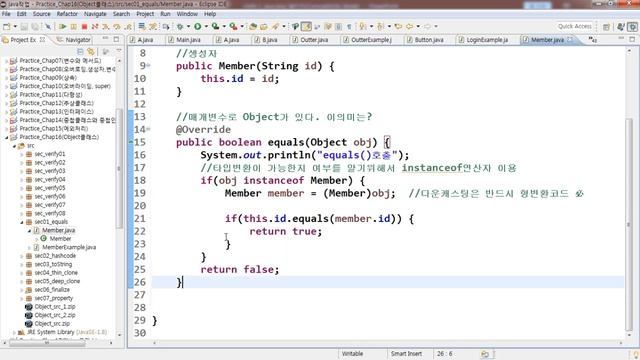Open the External Tools dropdown arrow
Viewport: 640px width, 360px height.
click(x=242, y=27)
